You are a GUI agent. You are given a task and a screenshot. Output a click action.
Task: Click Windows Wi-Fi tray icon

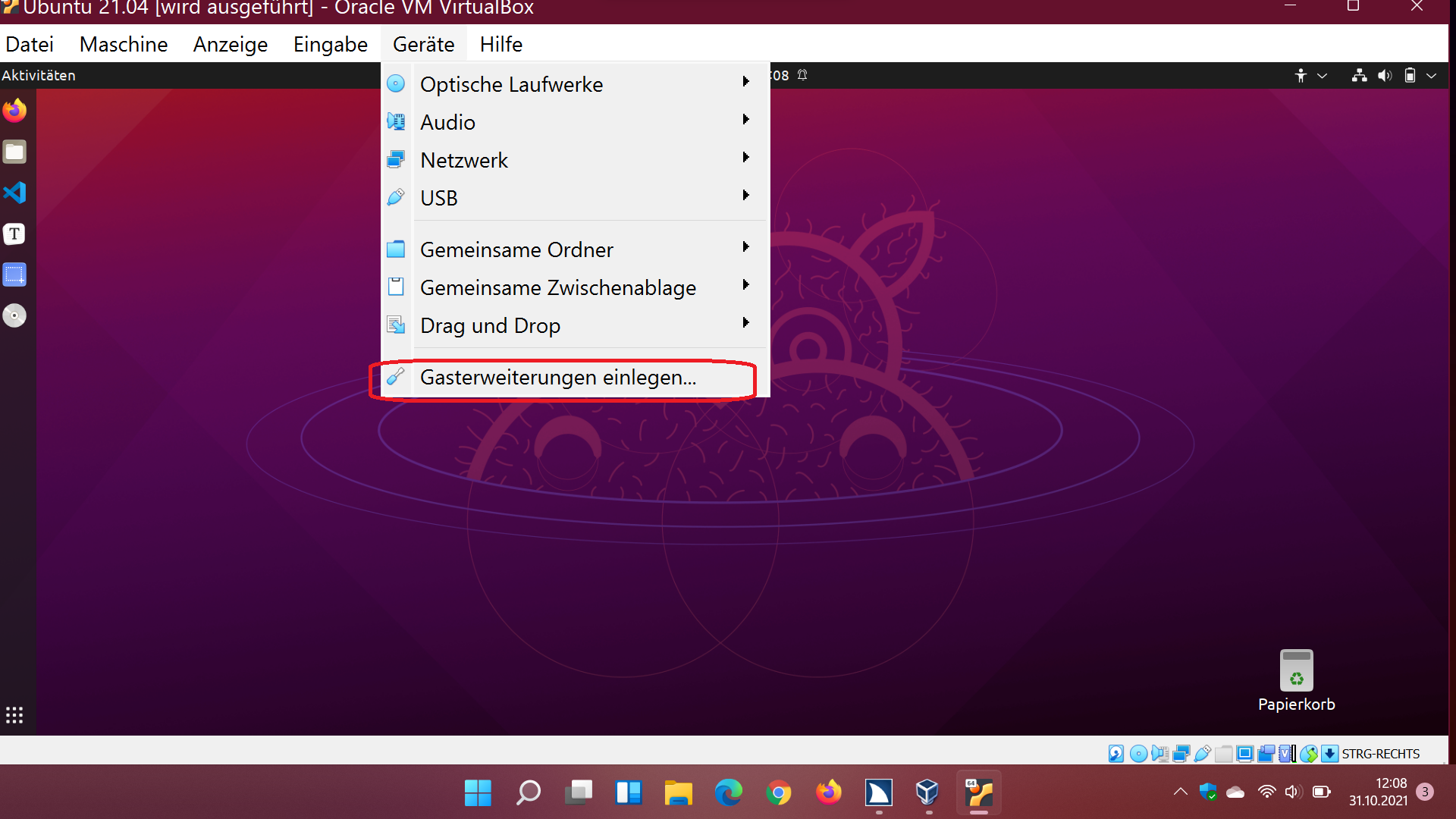tap(1266, 792)
